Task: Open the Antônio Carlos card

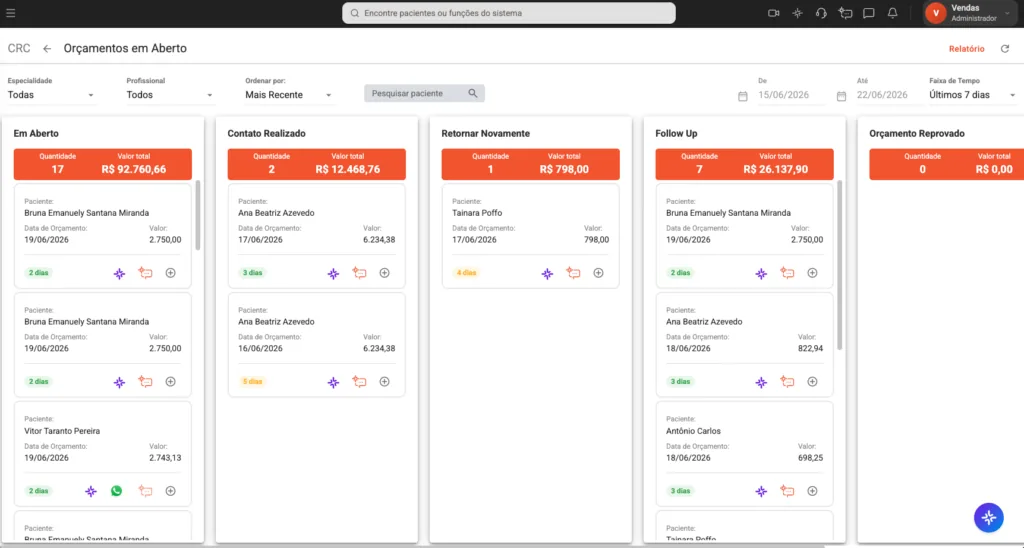Action: pyautogui.click(x=744, y=454)
